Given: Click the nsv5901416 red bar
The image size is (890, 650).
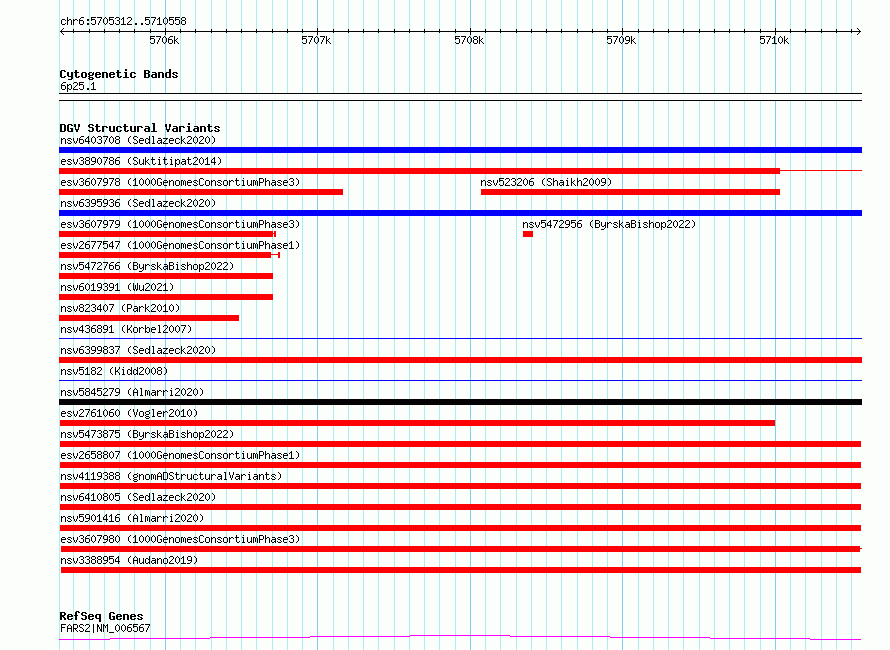Looking at the screenshot, I should point(460,528).
